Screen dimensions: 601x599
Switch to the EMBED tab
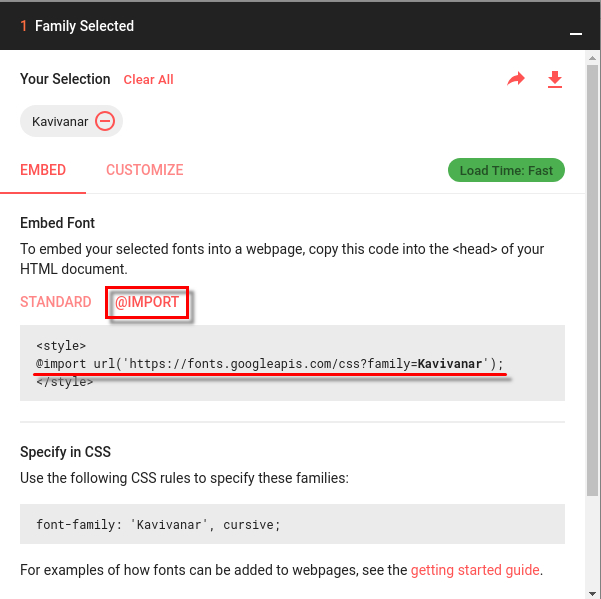[x=43, y=170]
